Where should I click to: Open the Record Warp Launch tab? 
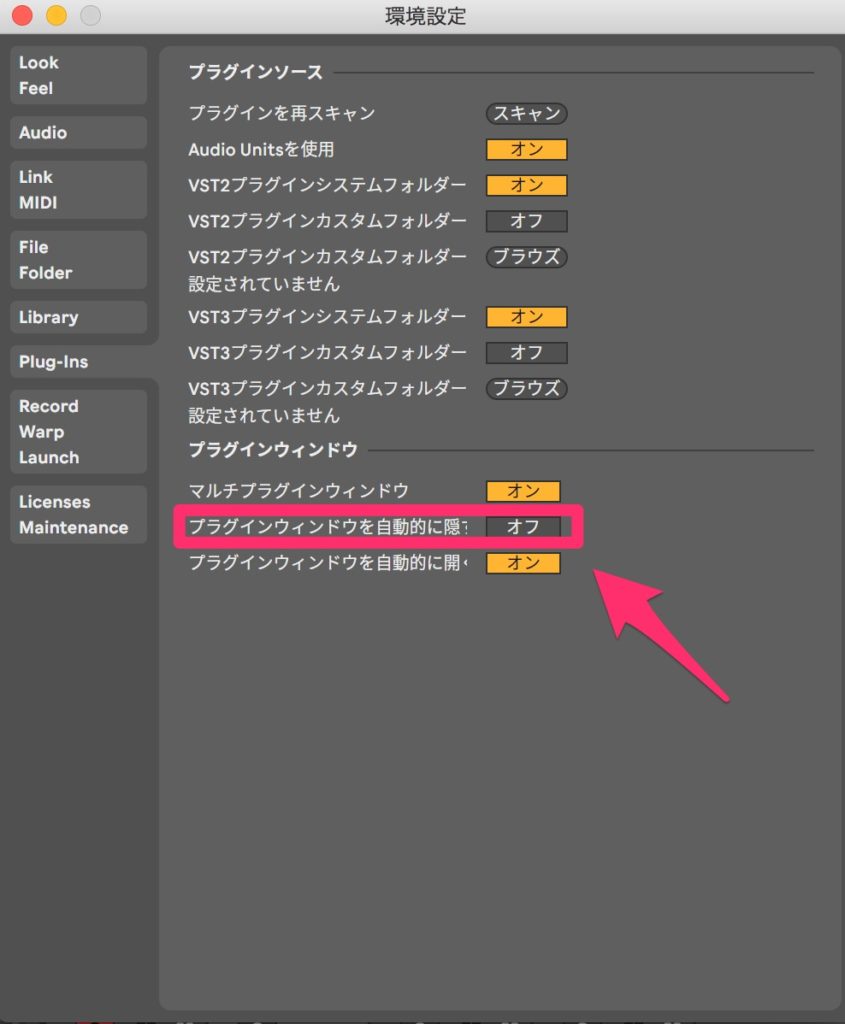point(78,432)
